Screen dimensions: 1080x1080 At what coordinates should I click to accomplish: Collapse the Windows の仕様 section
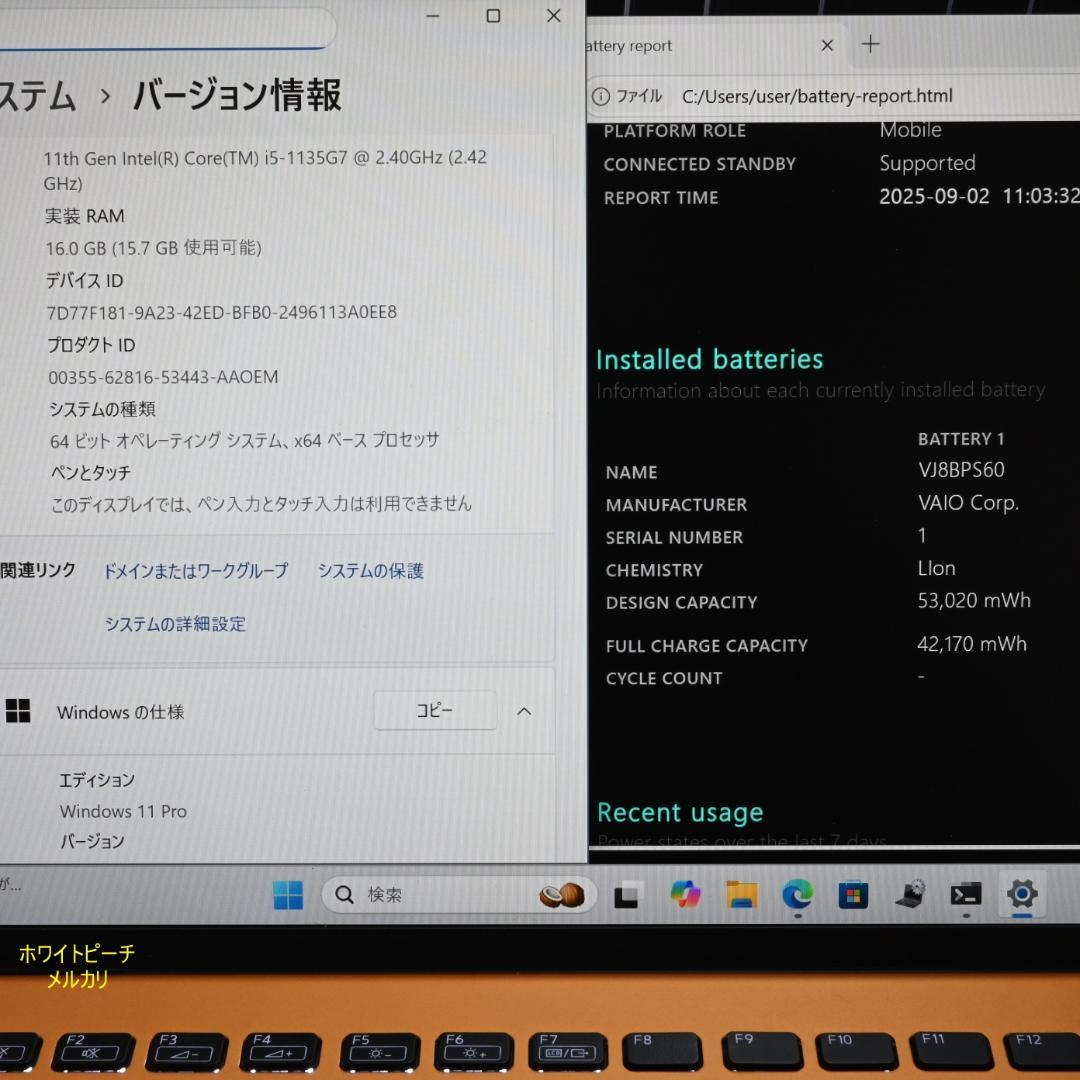524,711
